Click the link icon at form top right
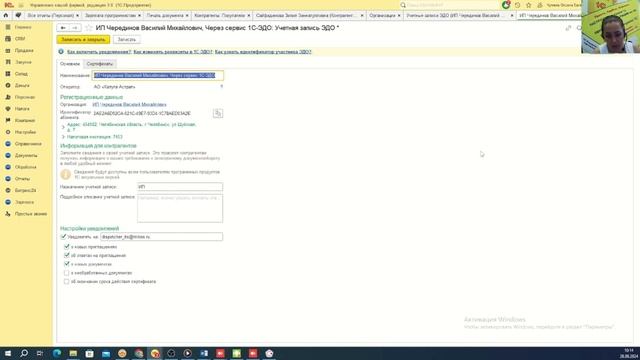The image size is (640, 360). coord(568,28)
